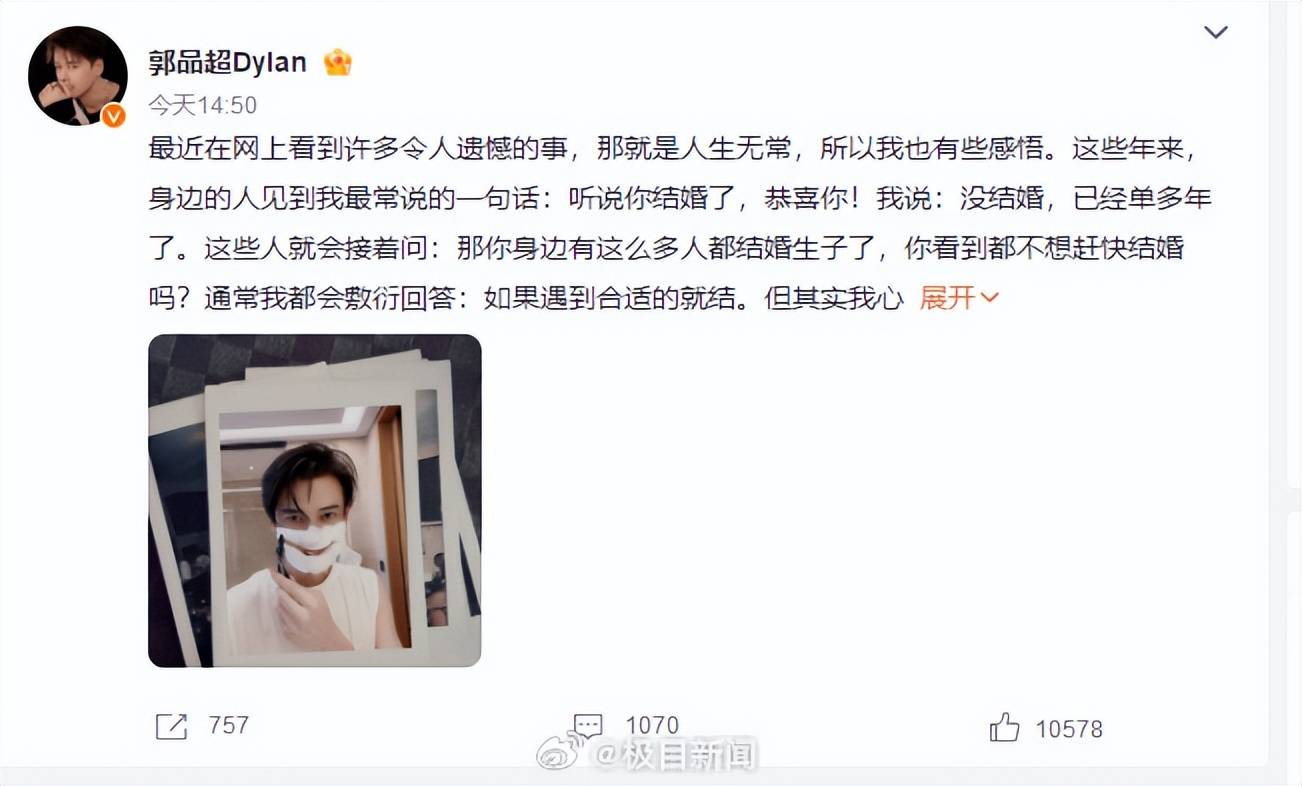Open the attached shaving selfie photo

(x=315, y=500)
